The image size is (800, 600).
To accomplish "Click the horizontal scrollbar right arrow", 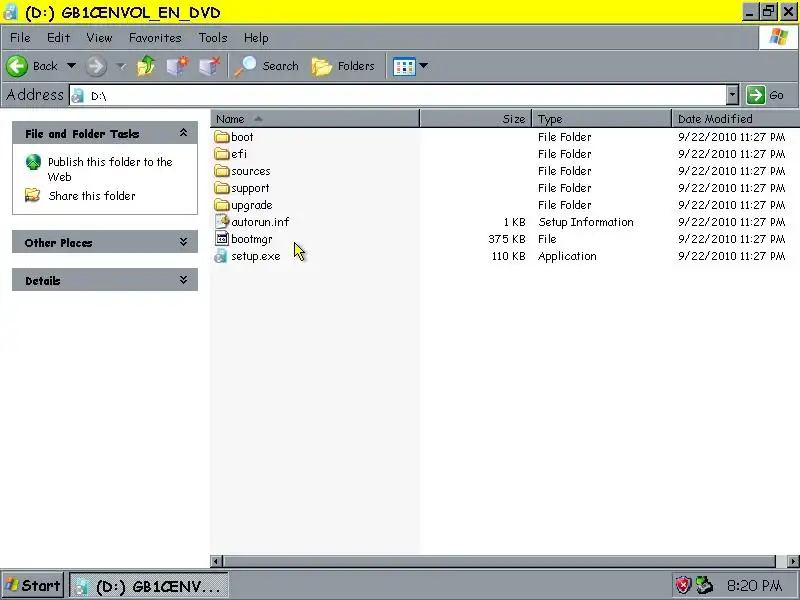I will 793,561.
